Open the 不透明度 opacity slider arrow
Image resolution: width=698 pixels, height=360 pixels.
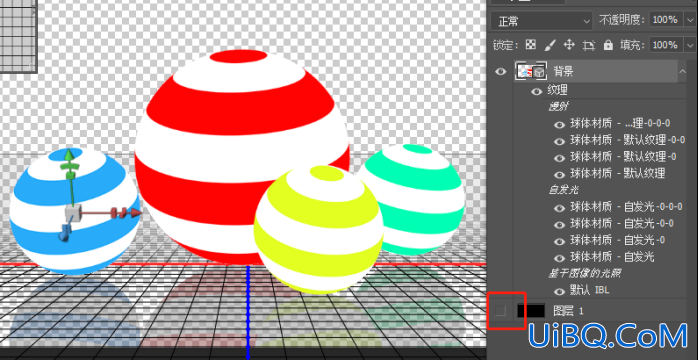click(689, 20)
